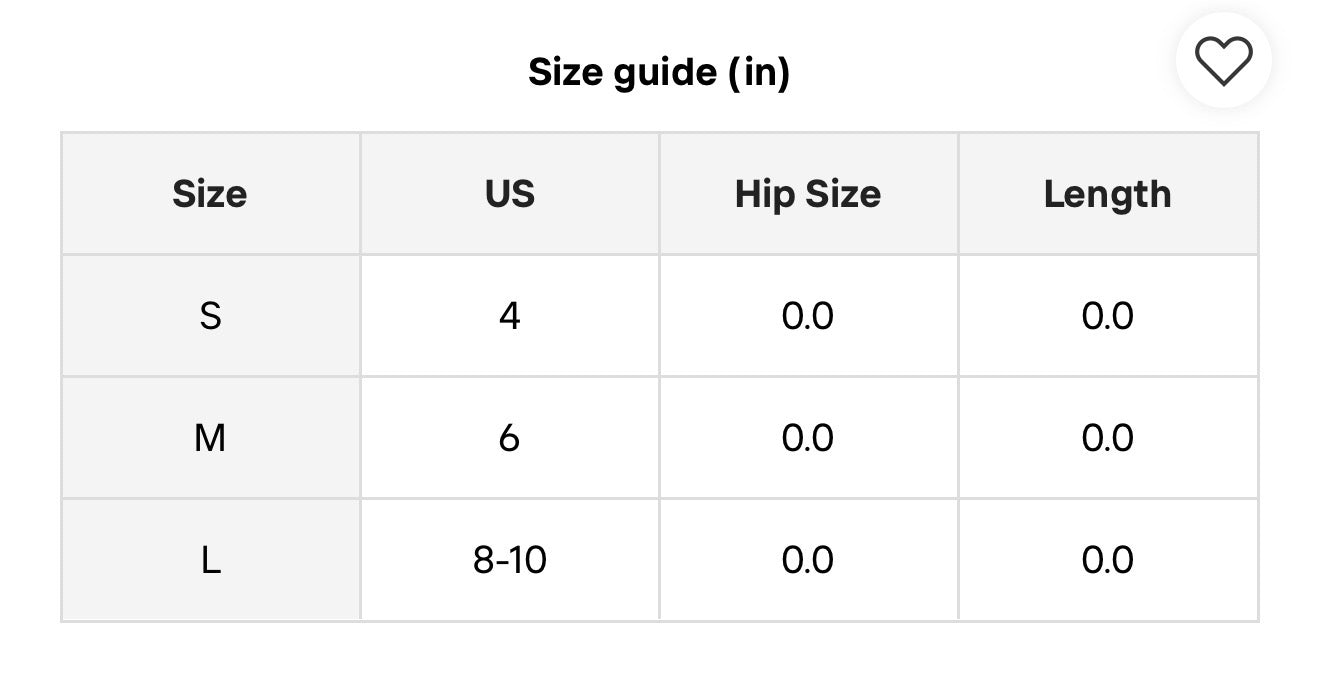Click the 'Hip Size' column header
This screenshot has height=693, width=1320.
tap(808, 194)
